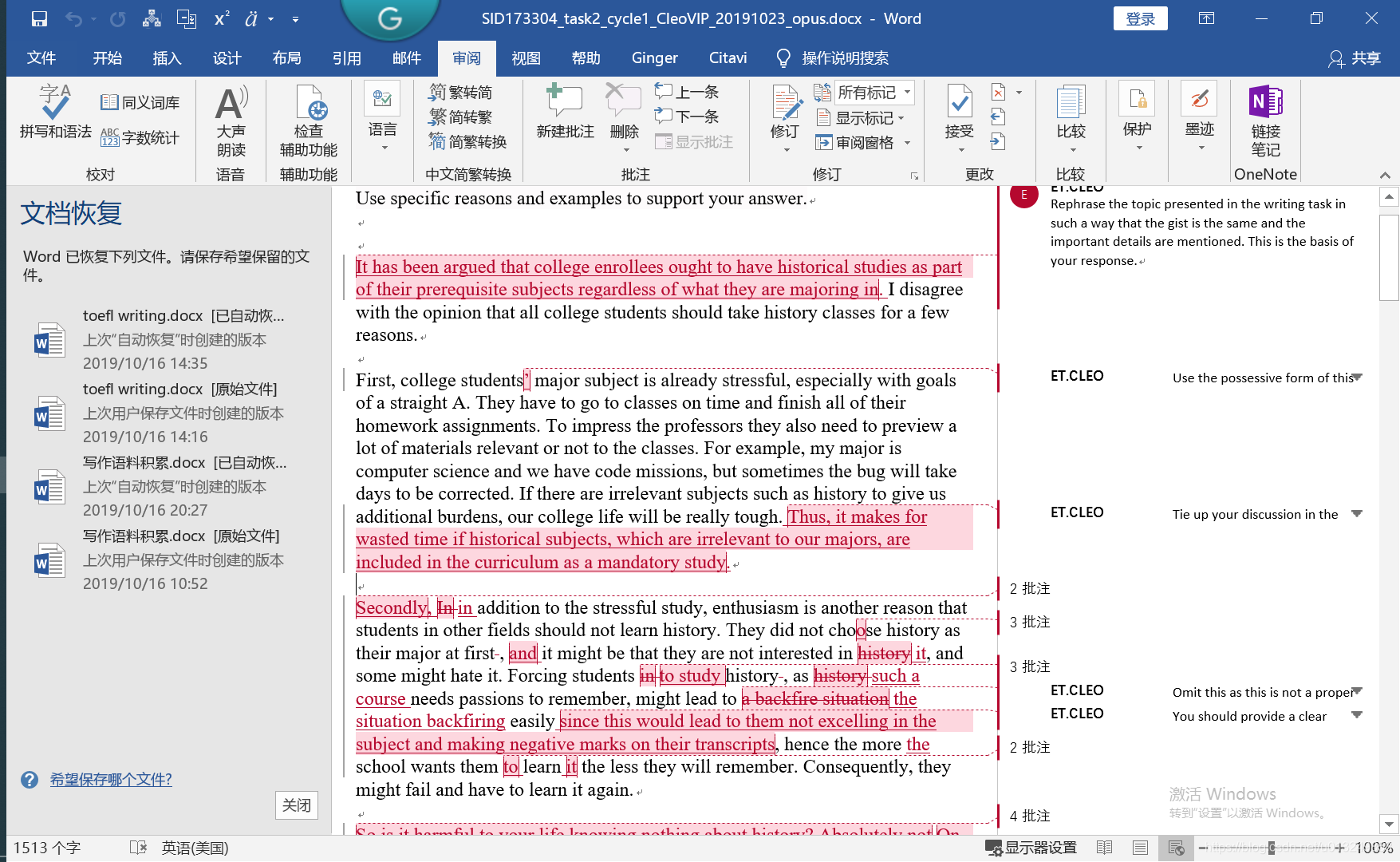The width and height of the screenshot is (1400, 862).
Task: Open the File (文件) menu
Action: 41,58
